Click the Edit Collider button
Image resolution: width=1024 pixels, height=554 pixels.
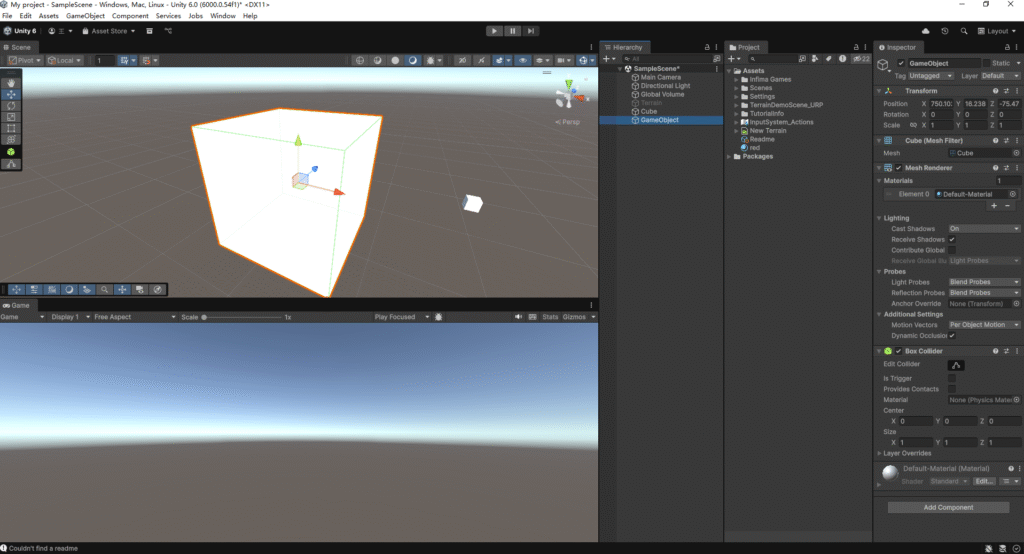pyautogui.click(x=956, y=365)
